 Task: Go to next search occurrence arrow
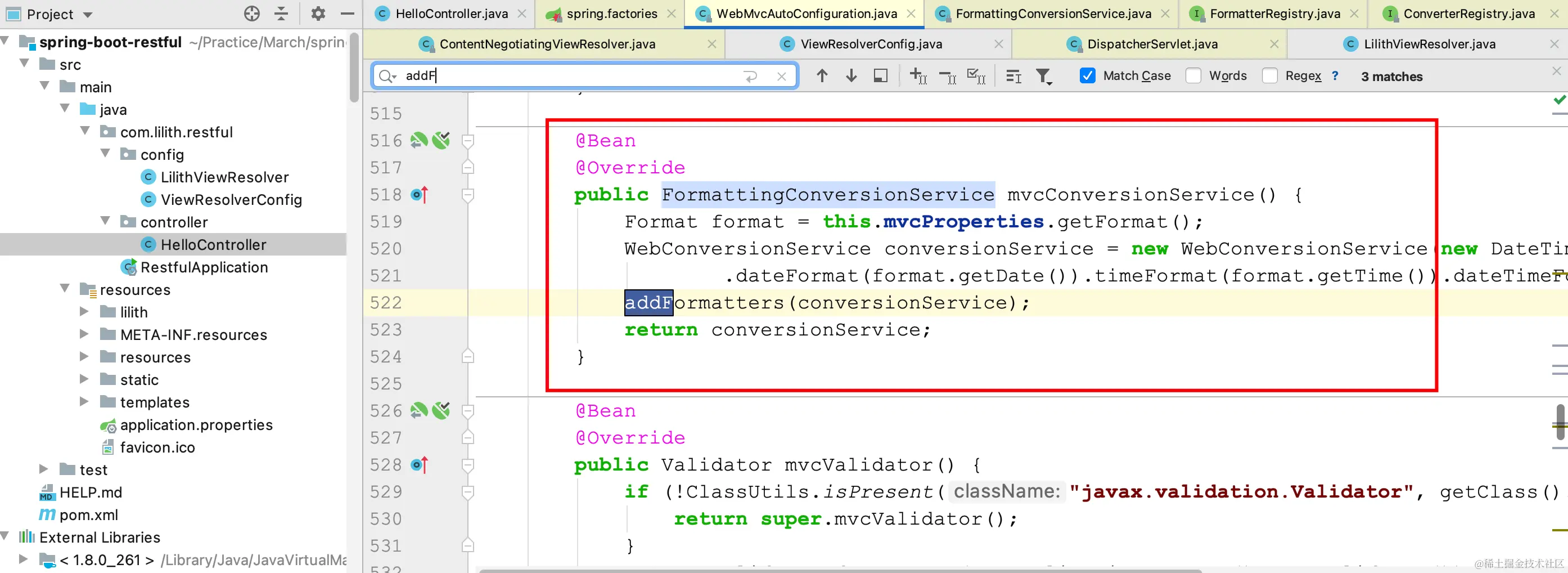(x=851, y=75)
